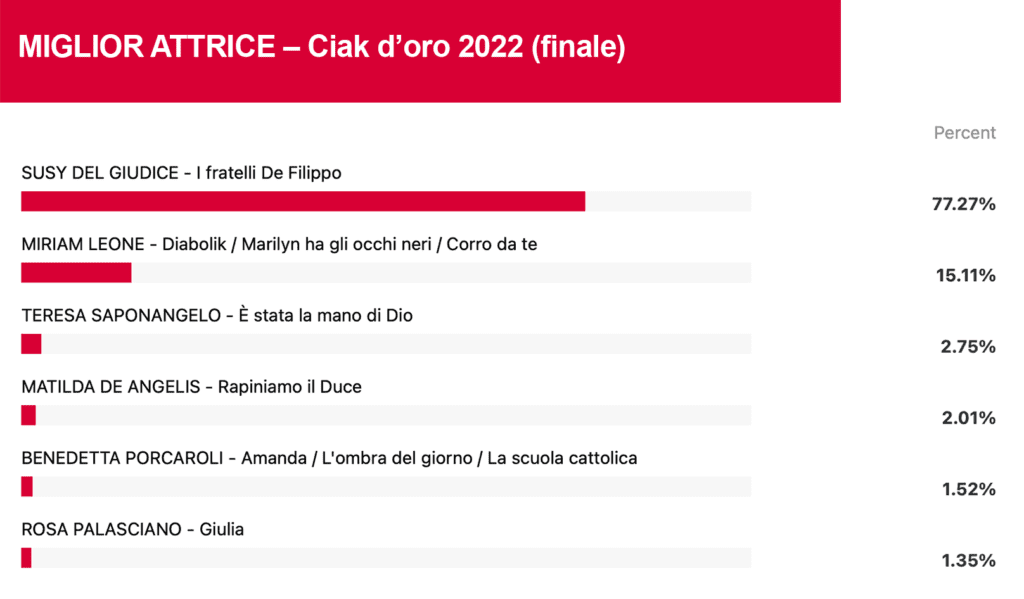
Task: Click the red Miriam Leone result bar
Action: tap(76, 272)
